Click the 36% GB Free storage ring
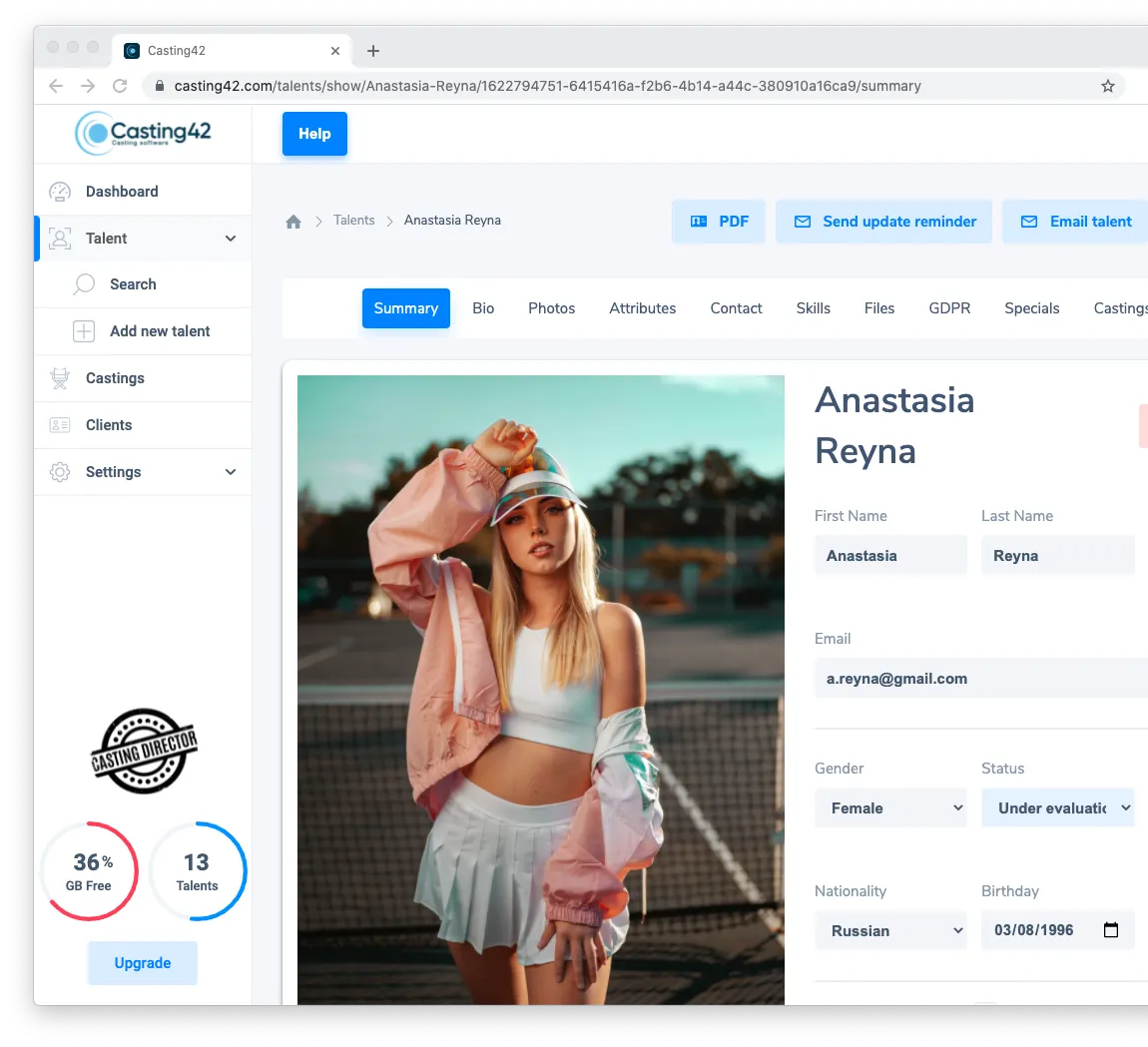Image resolution: width=1148 pixels, height=1047 pixels. coord(89,870)
